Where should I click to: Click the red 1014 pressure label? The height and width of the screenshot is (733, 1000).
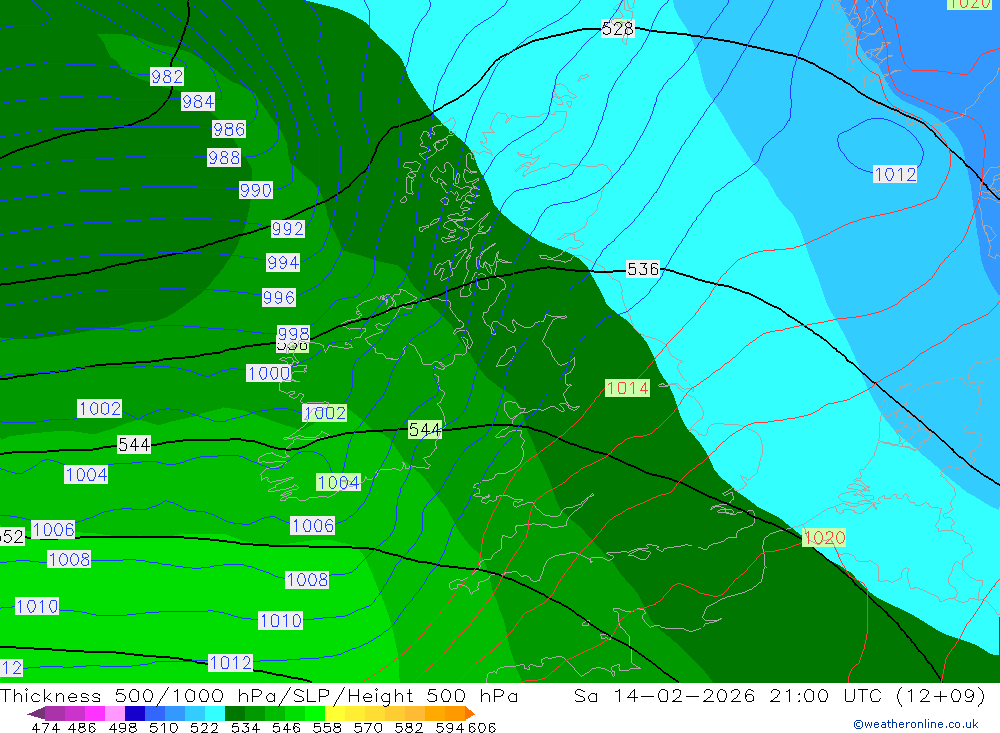tap(627, 388)
